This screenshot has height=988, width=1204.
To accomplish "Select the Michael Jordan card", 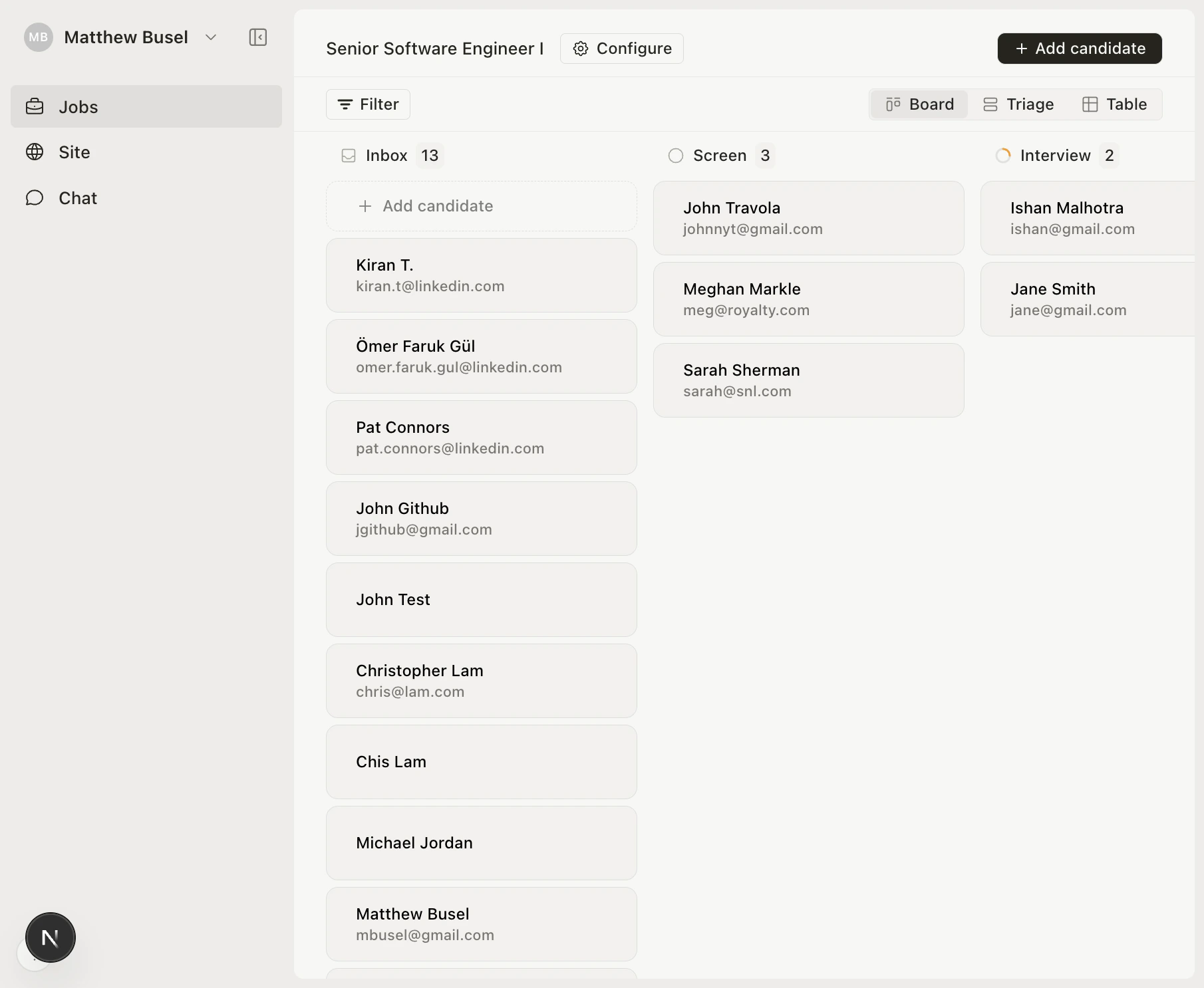I will (x=482, y=843).
